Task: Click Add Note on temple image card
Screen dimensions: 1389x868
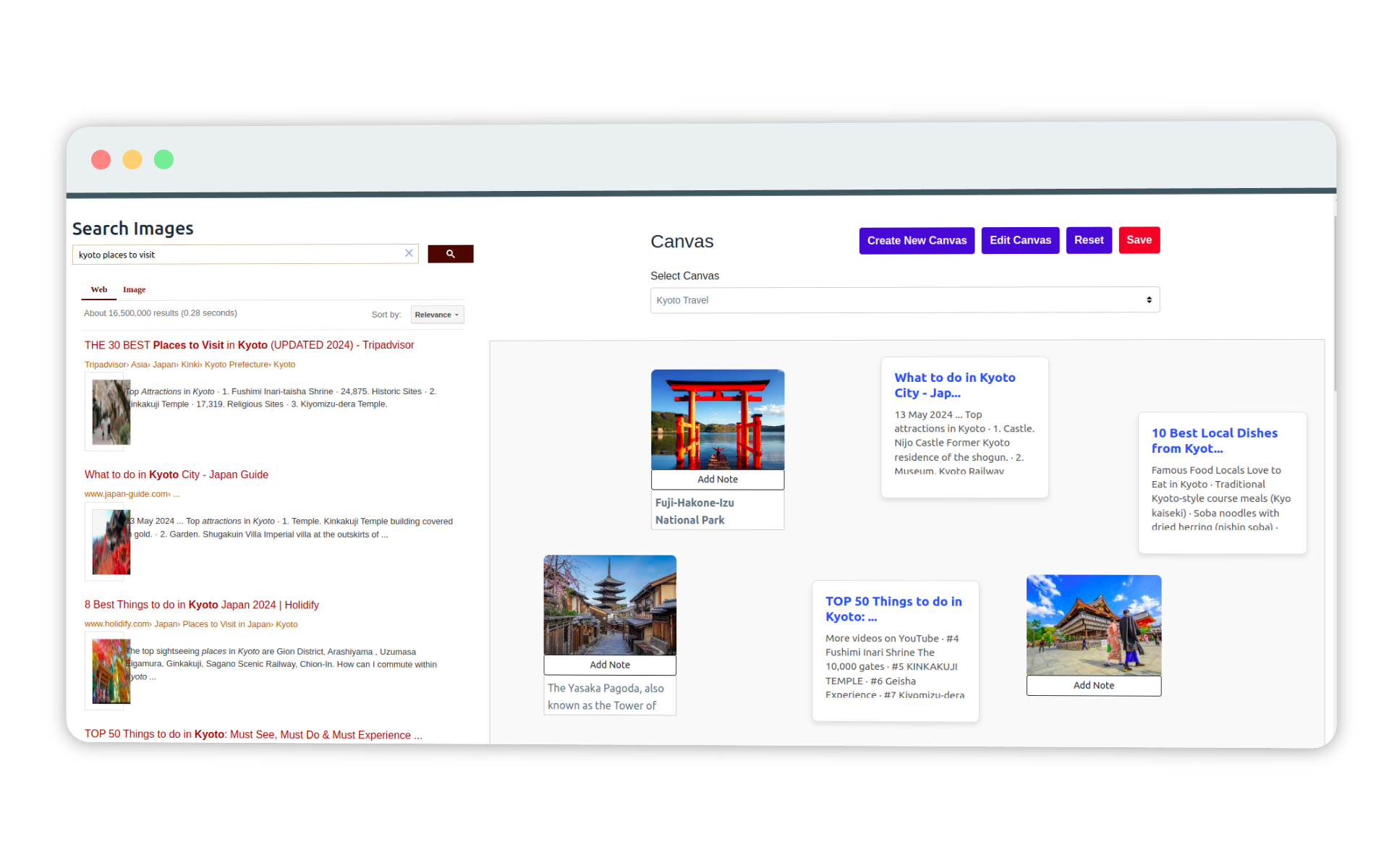Action: (x=1094, y=685)
